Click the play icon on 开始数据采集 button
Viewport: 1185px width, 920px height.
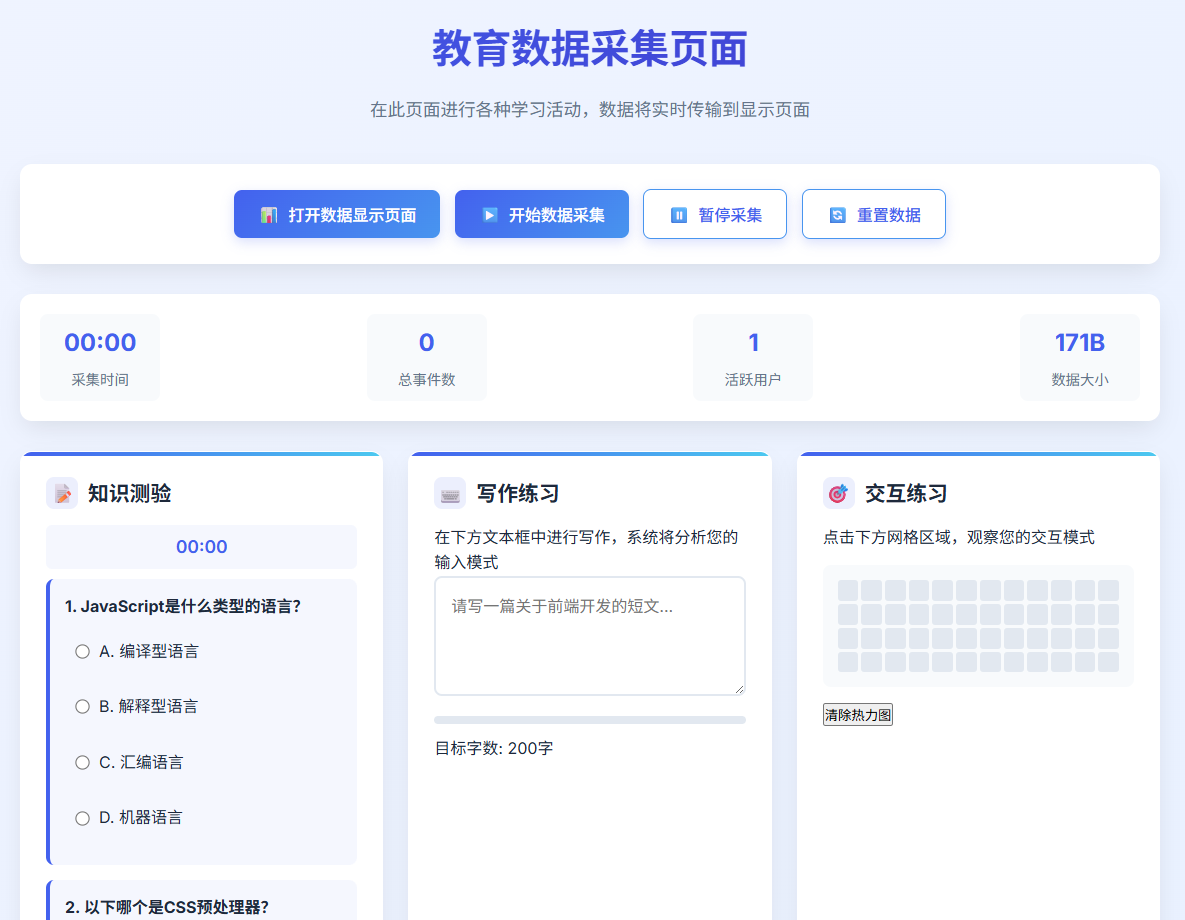pyautogui.click(x=490, y=215)
